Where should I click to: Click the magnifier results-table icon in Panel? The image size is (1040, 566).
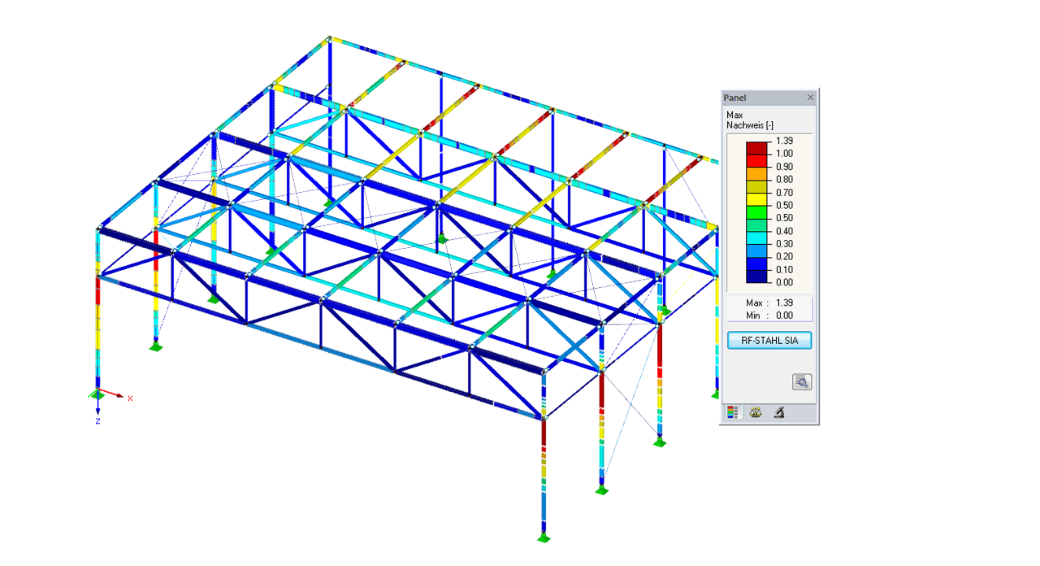coord(802,382)
